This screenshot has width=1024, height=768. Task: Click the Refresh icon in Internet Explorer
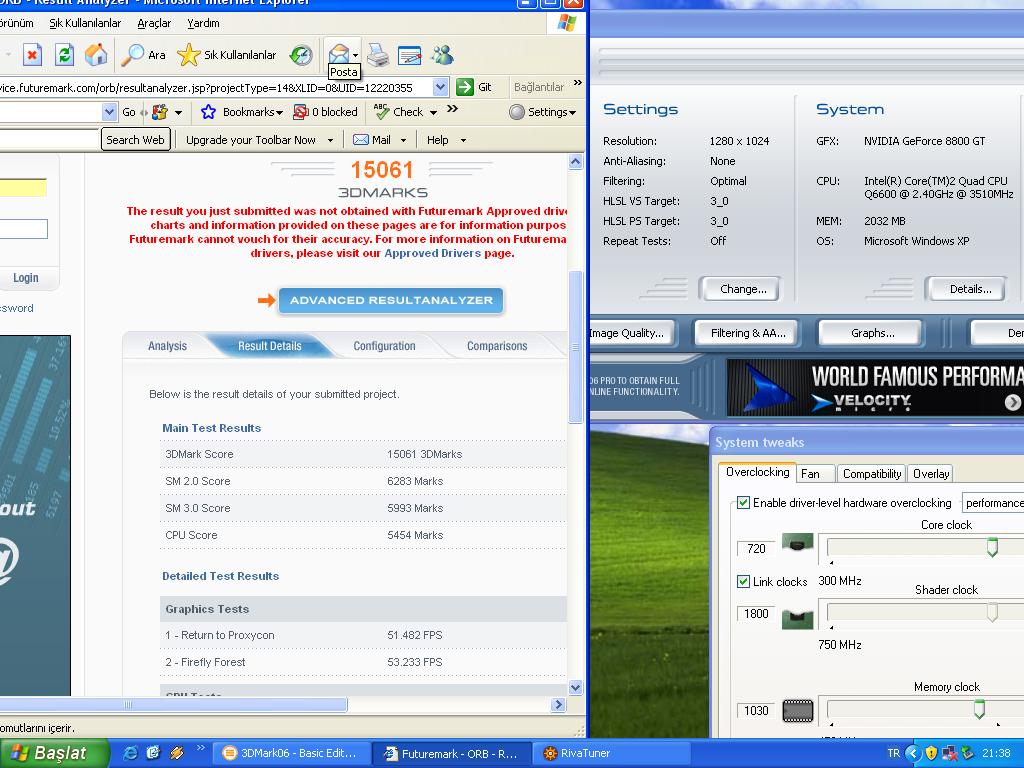(64, 55)
